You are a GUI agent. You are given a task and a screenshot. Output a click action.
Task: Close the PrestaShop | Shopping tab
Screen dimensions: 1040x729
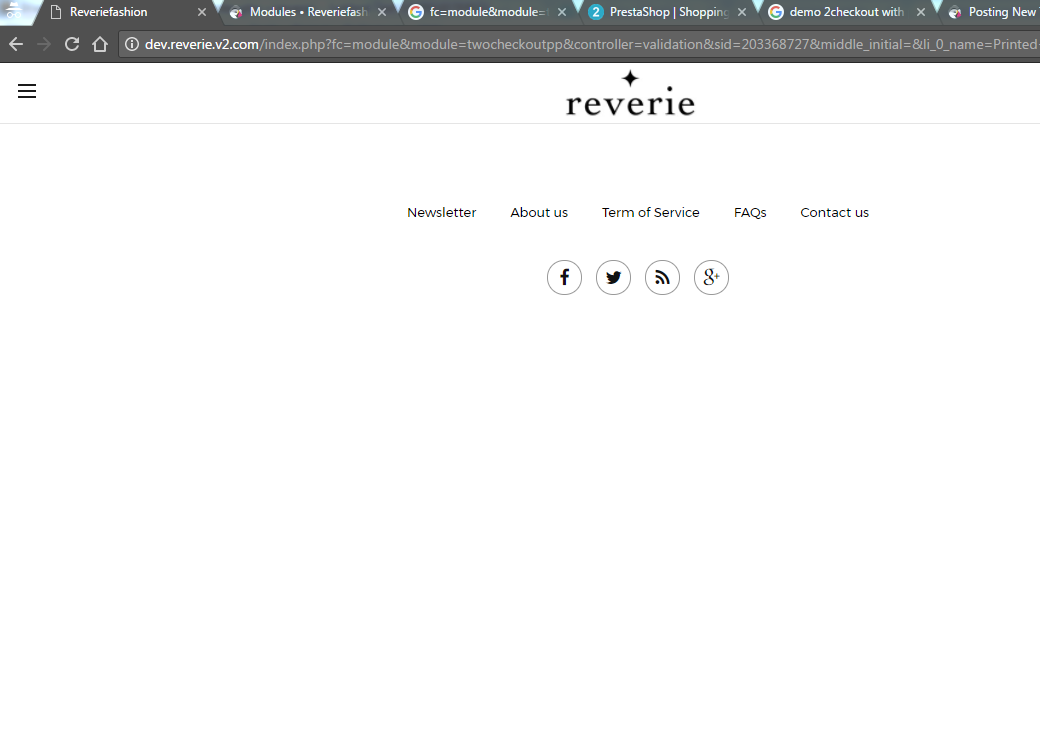742,12
